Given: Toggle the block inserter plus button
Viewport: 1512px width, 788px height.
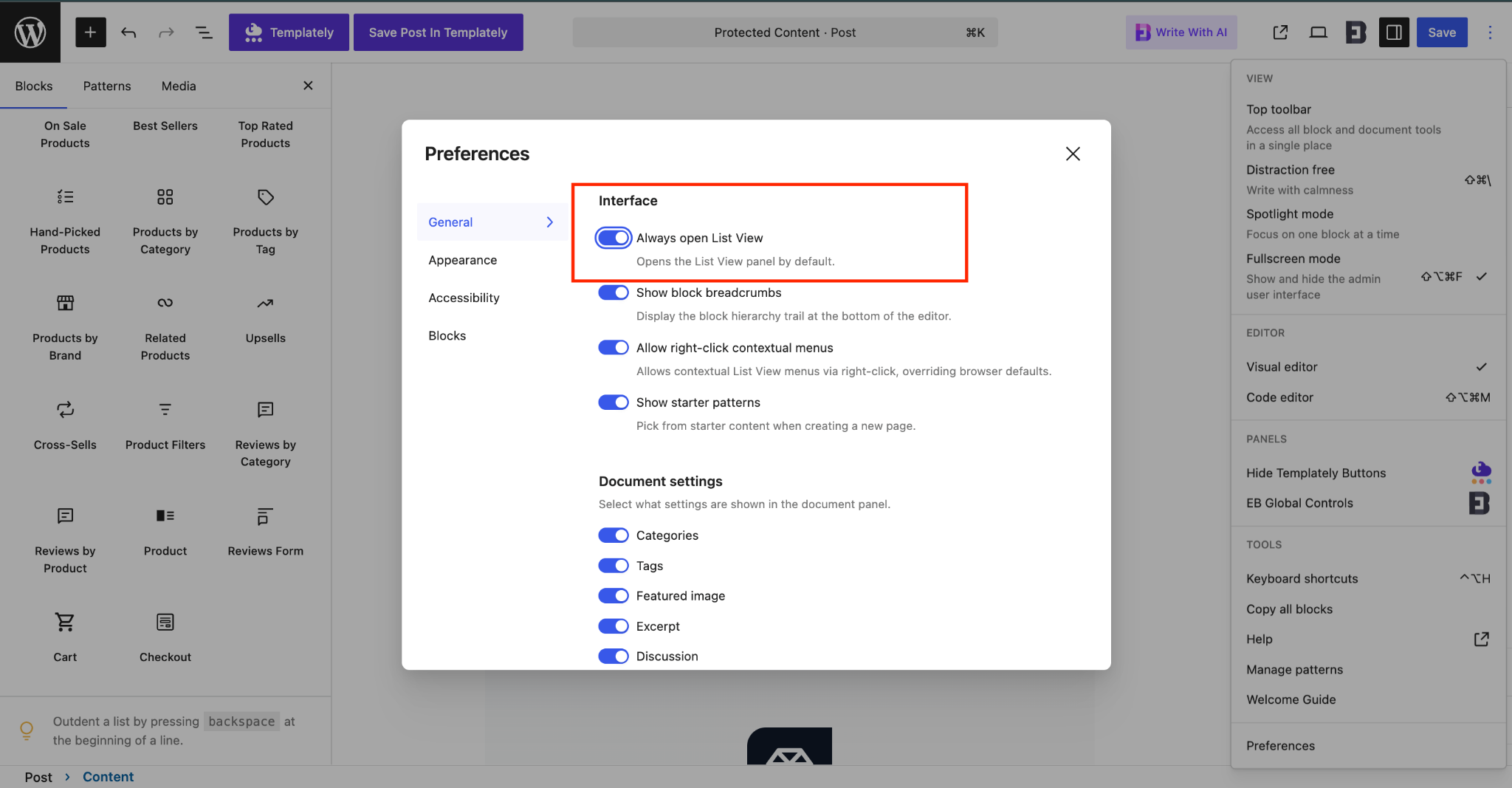Looking at the screenshot, I should point(90,32).
